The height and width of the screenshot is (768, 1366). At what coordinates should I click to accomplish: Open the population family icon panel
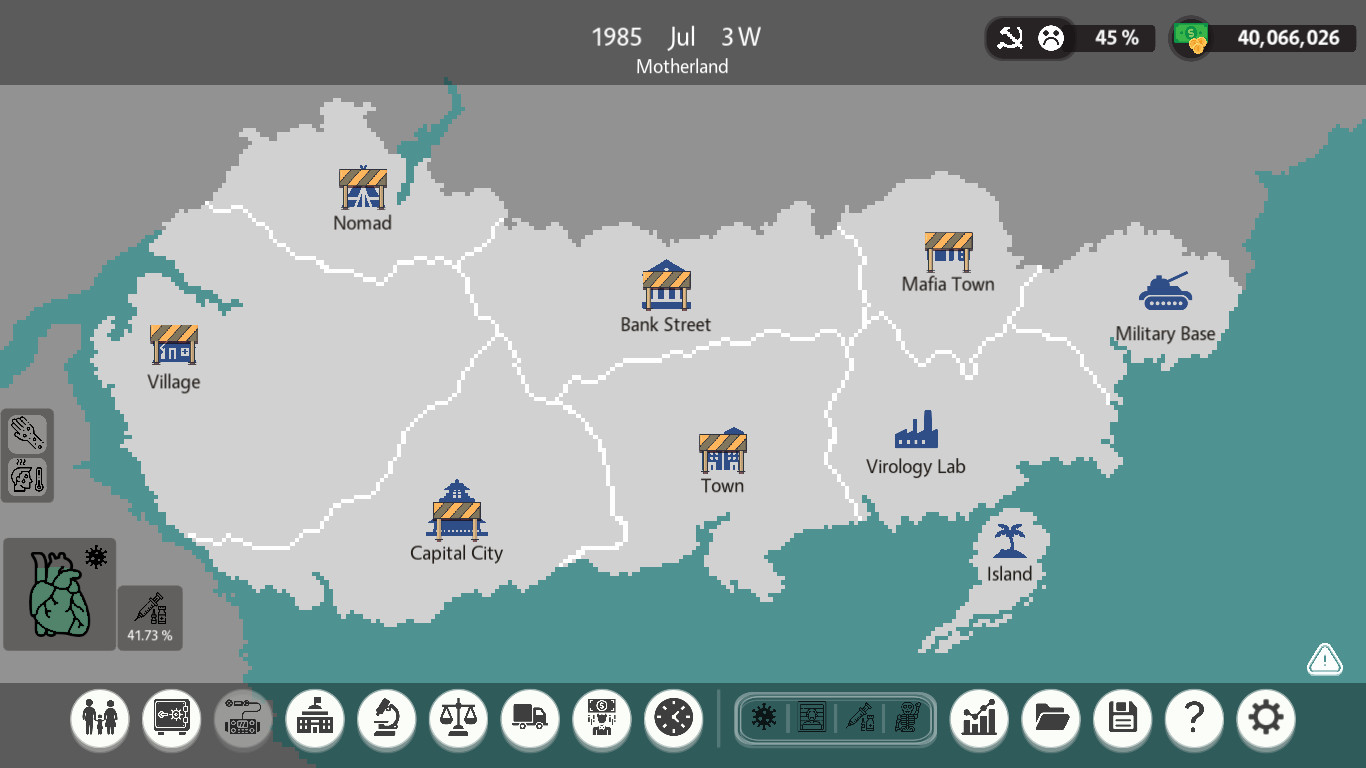[x=100, y=718]
